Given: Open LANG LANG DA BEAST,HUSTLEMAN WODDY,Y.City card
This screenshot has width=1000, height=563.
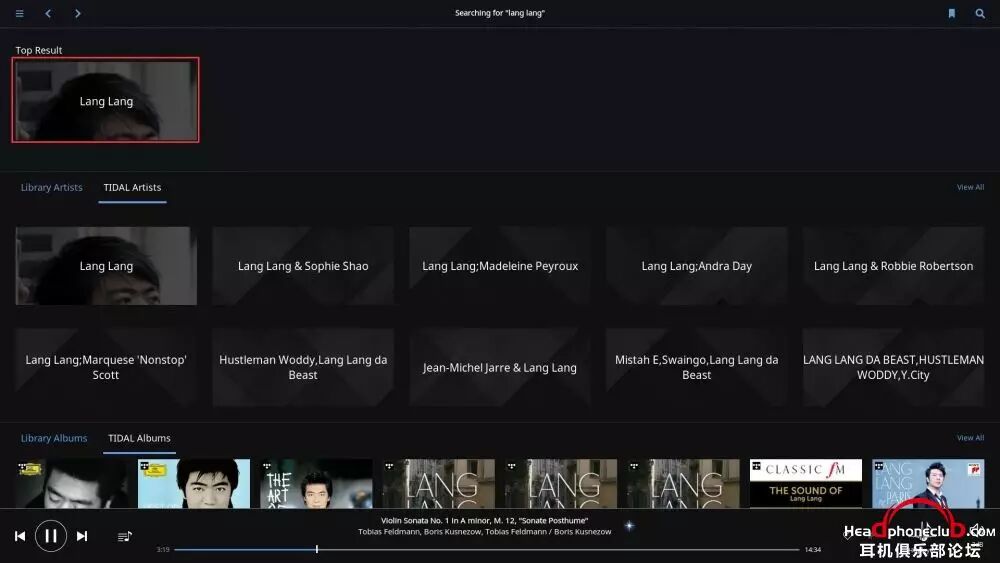Looking at the screenshot, I should tap(893, 367).
